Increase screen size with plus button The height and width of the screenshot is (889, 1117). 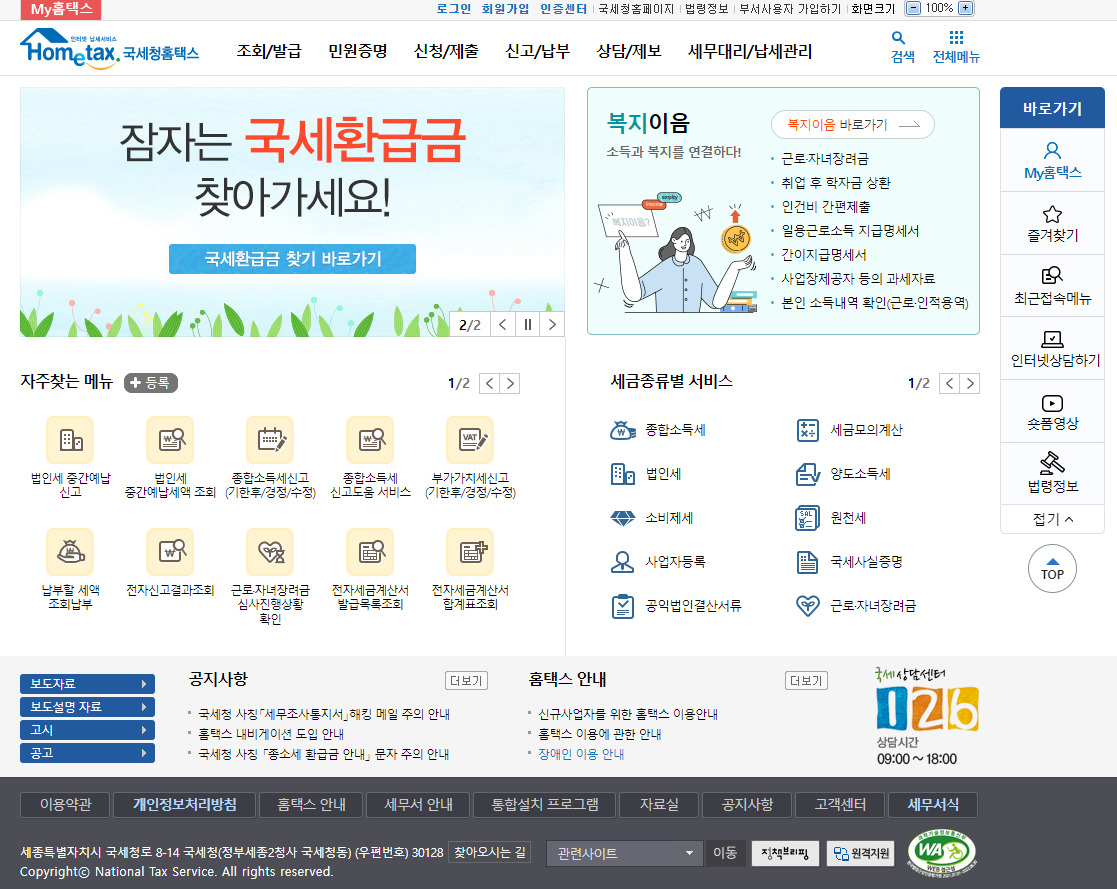pyautogui.click(x=965, y=8)
